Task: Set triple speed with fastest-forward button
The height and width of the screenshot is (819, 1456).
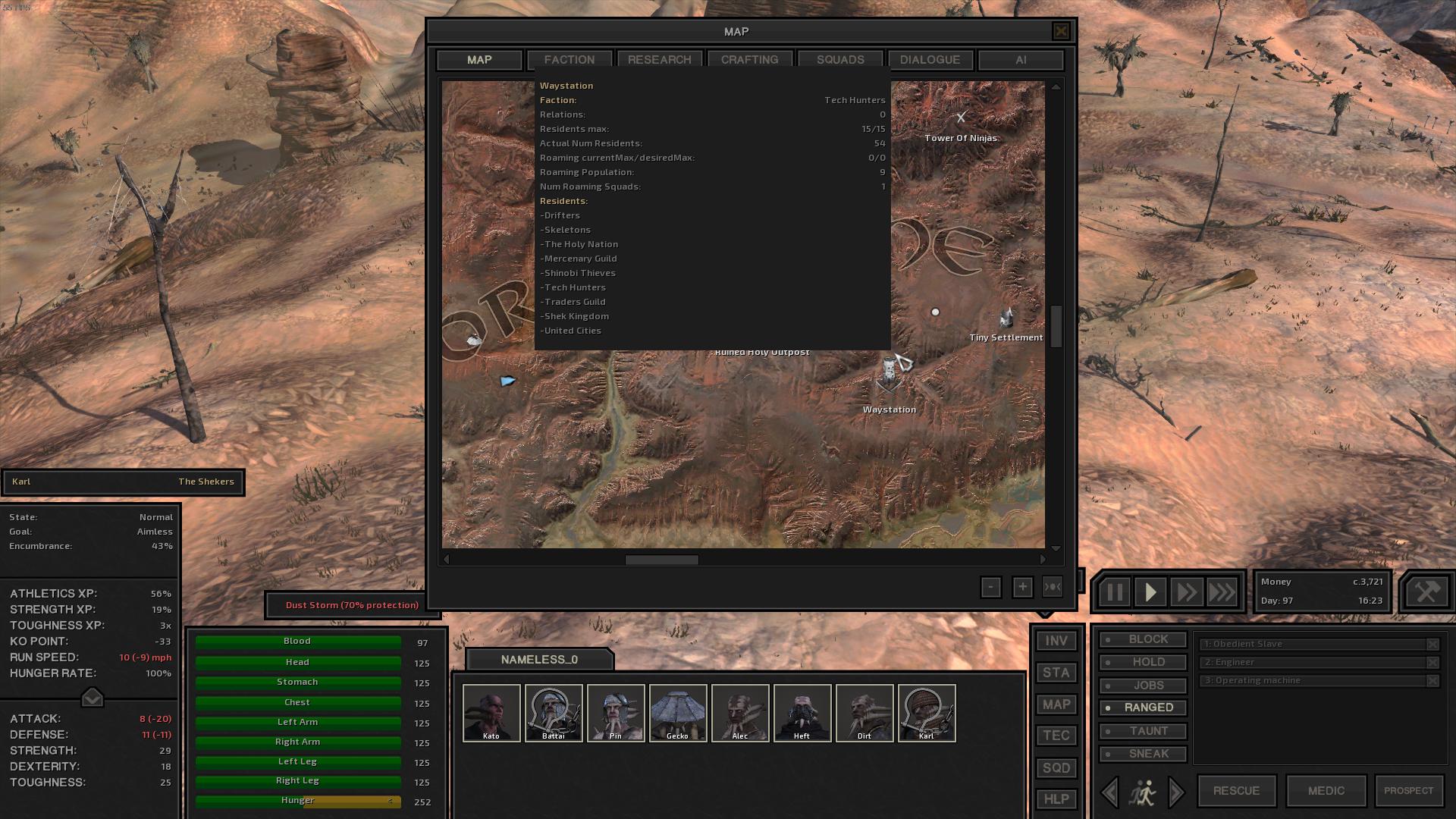Action: pyautogui.click(x=1222, y=592)
